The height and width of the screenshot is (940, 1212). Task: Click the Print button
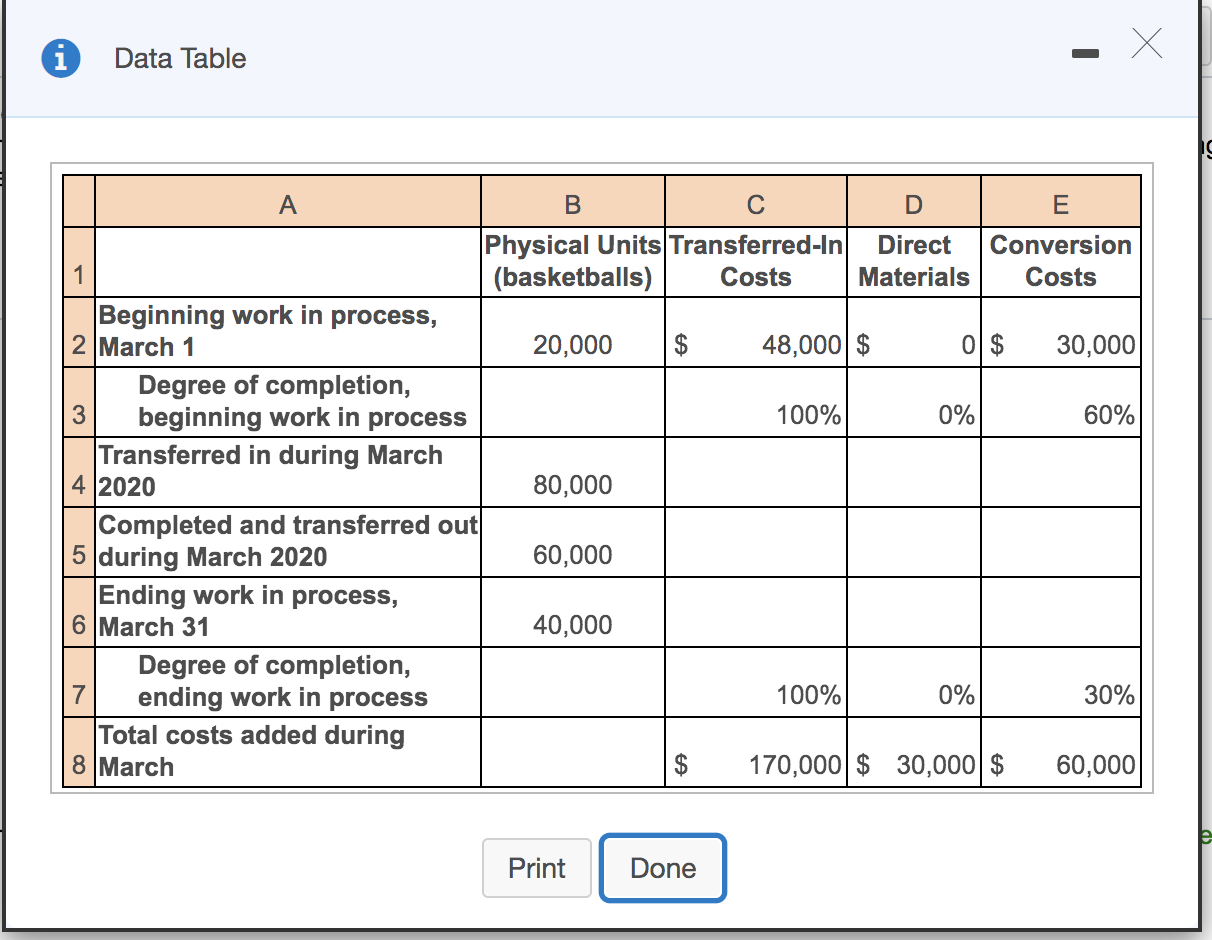pyautogui.click(x=537, y=868)
